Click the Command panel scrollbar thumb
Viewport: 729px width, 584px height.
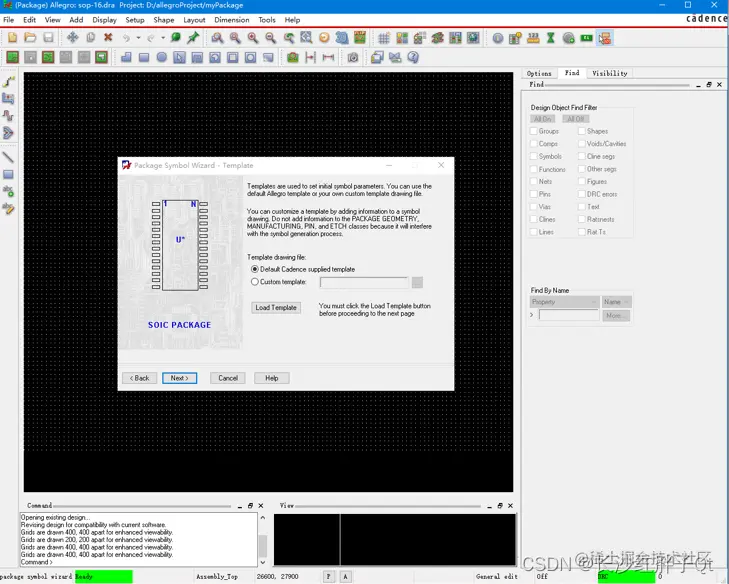click(x=263, y=546)
